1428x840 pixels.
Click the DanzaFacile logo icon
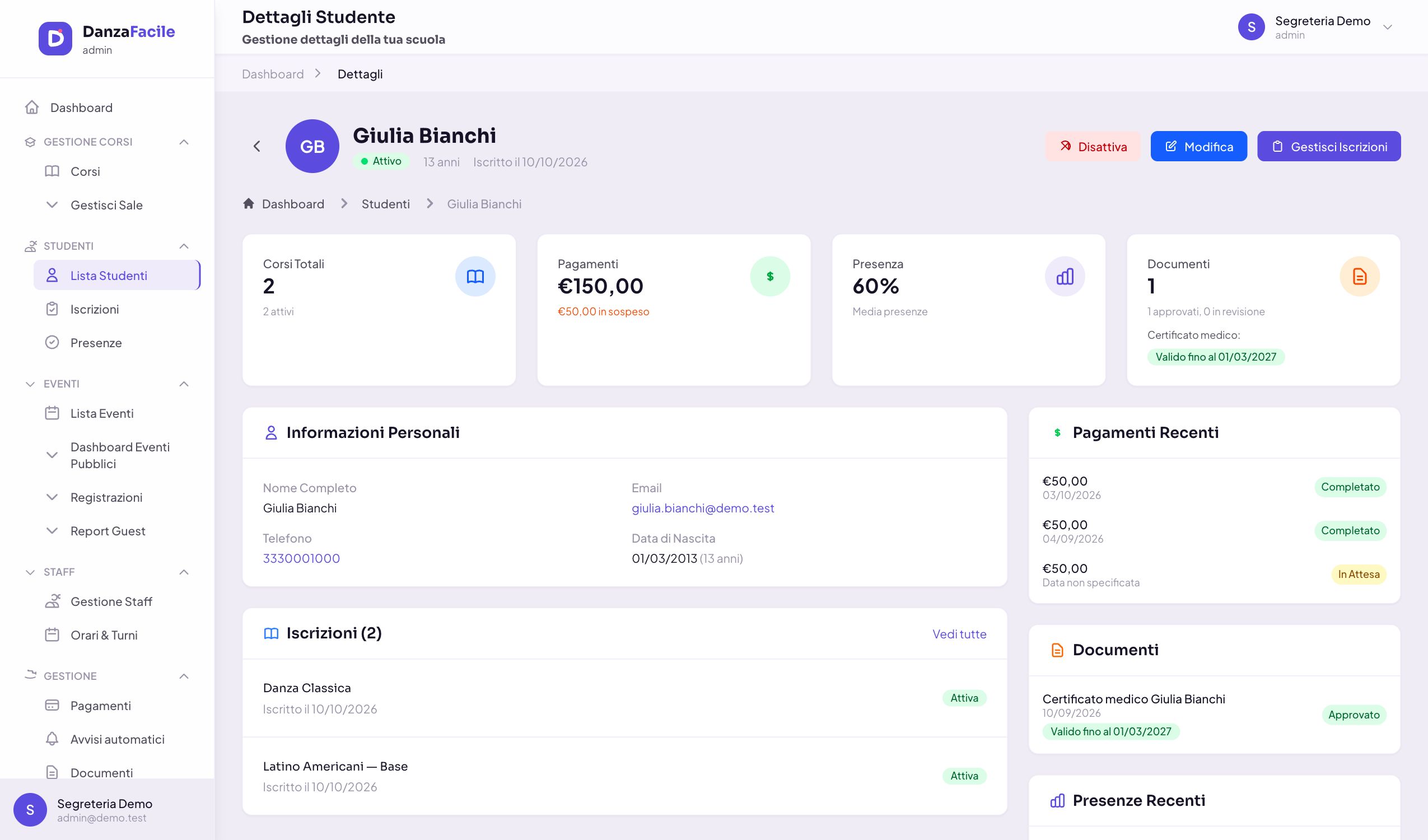pyautogui.click(x=55, y=39)
